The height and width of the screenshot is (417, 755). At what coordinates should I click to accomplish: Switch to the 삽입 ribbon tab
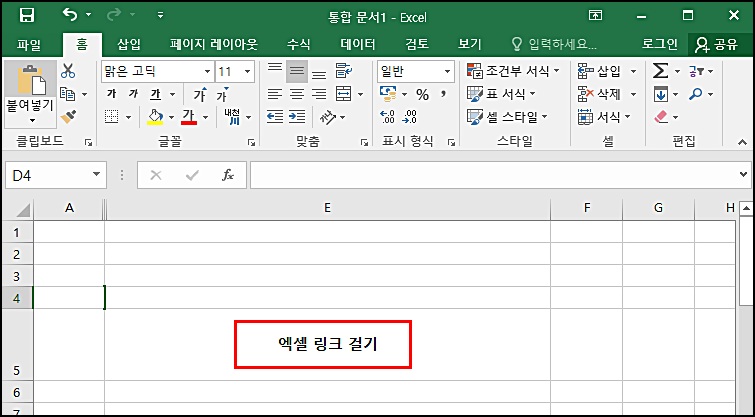tap(129, 45)
